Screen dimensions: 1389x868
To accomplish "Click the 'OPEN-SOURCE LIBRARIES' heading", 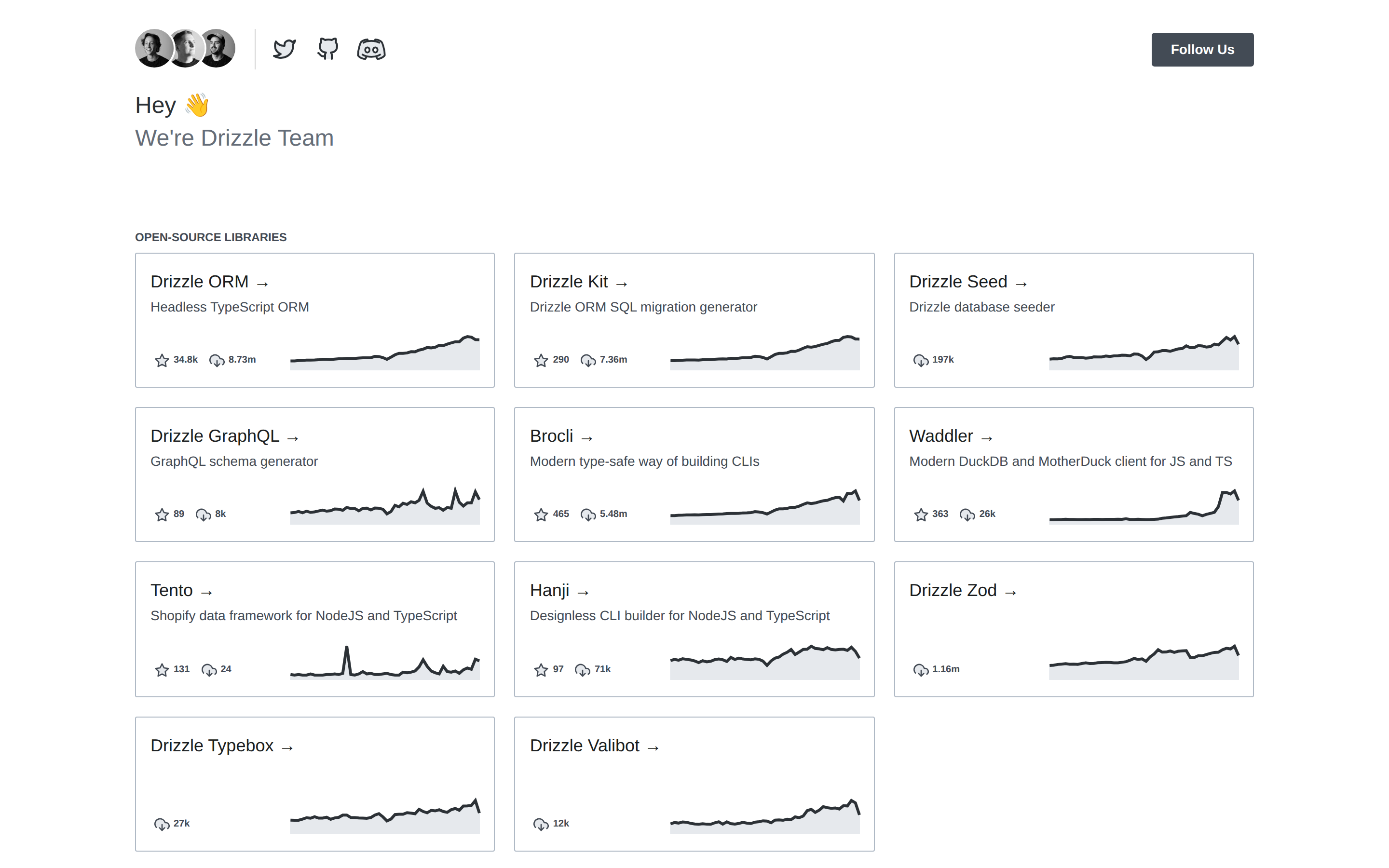I will [211, 237].
